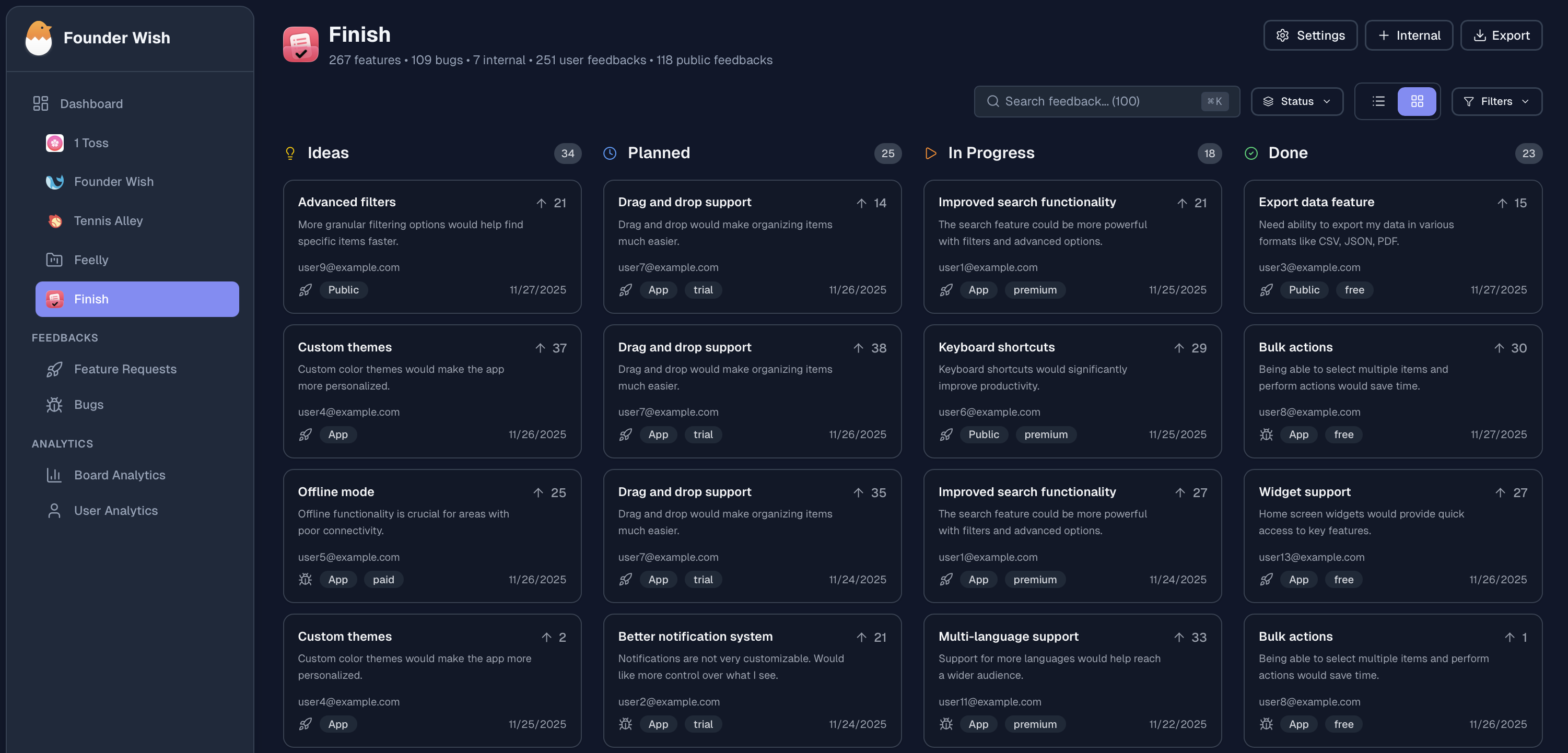Screen dimensions: 1568x753
Task: Click the Finish app icon in header
Action: (301, 44)
